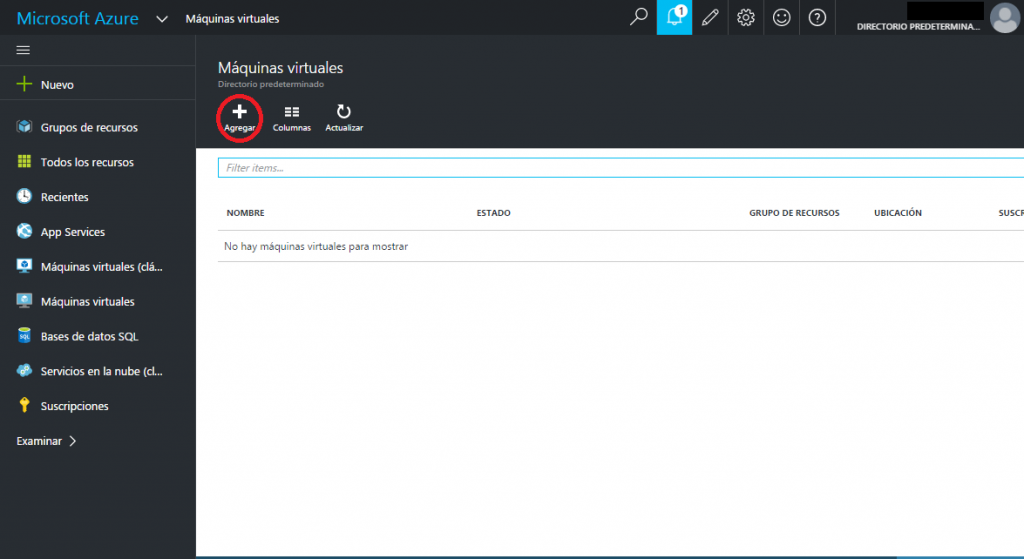Viewport: 1024px width, 559px height.
Task: Select Grupos de recursos in sidebar
Action: tap(88, 128)
